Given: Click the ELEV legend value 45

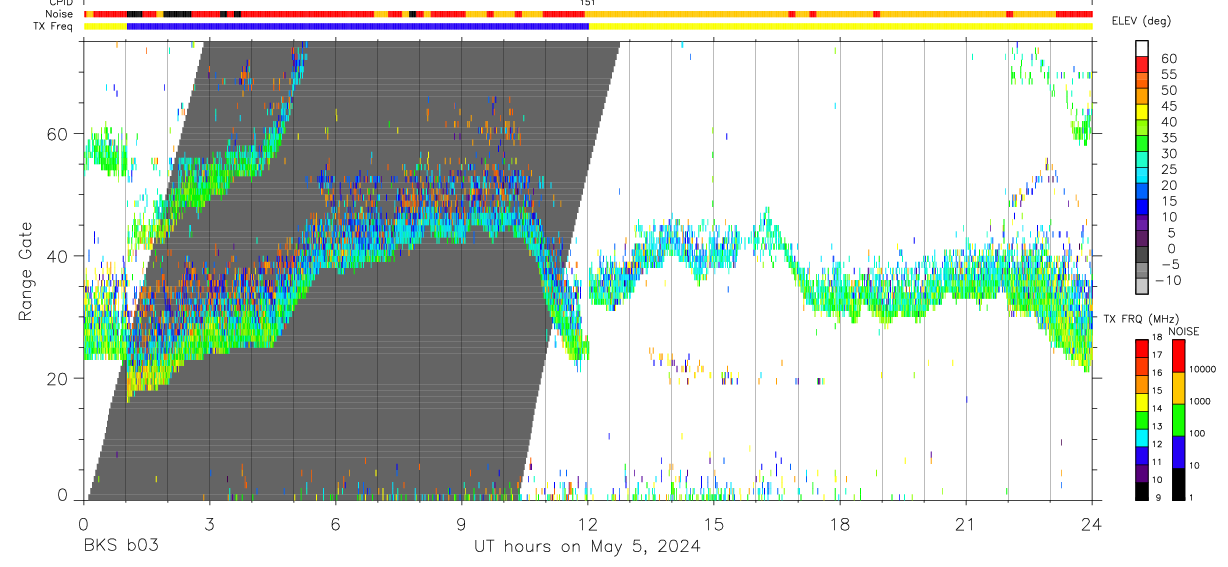Looking at the screenshot, I should tap(1167, 106).
